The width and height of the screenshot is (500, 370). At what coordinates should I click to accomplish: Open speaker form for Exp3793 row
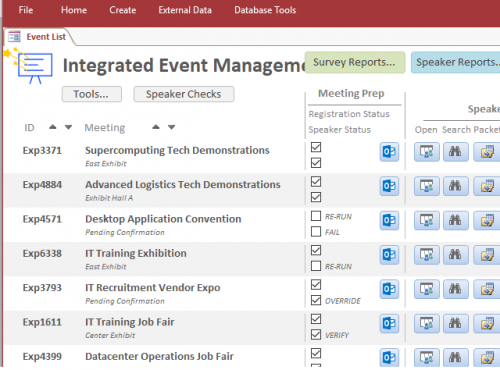pos(427,289)
